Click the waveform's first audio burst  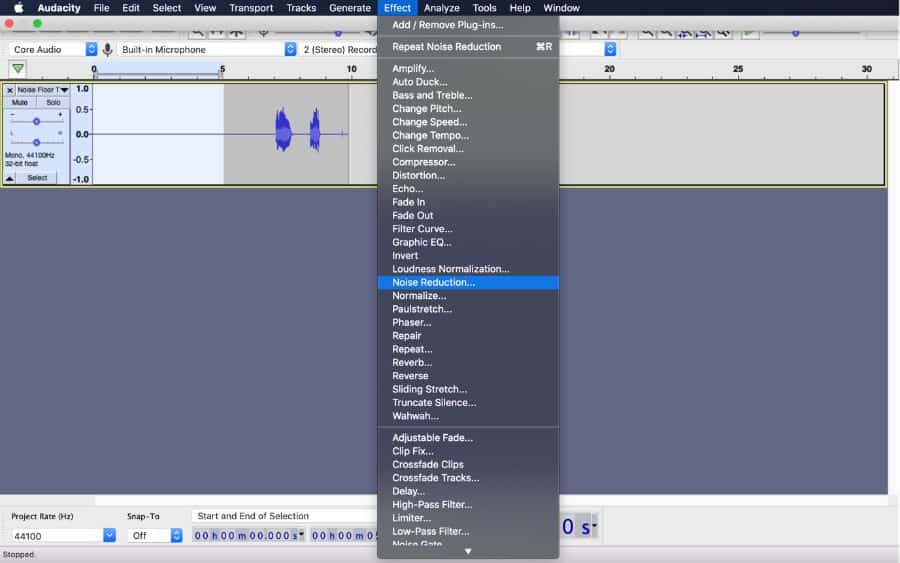coord(283,130)
